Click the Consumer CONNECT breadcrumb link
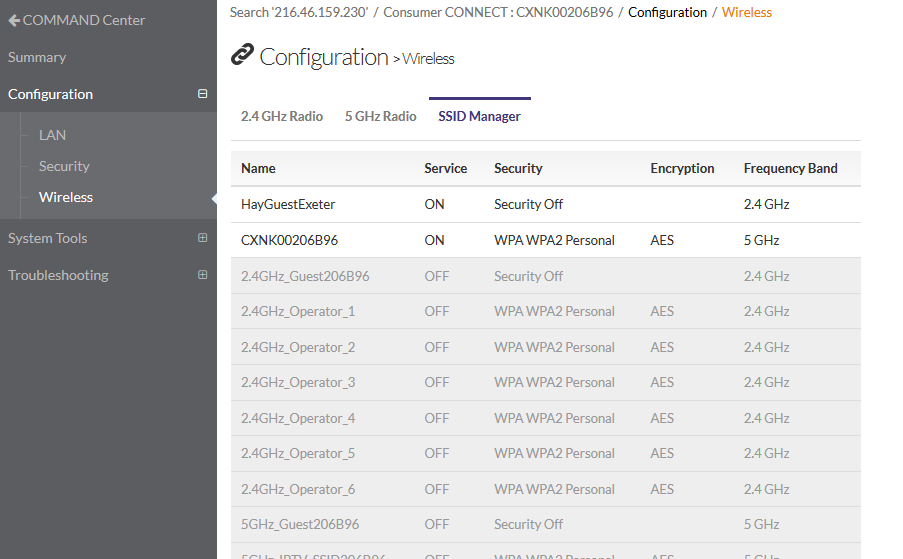903x559 pixels. point(498,12)
